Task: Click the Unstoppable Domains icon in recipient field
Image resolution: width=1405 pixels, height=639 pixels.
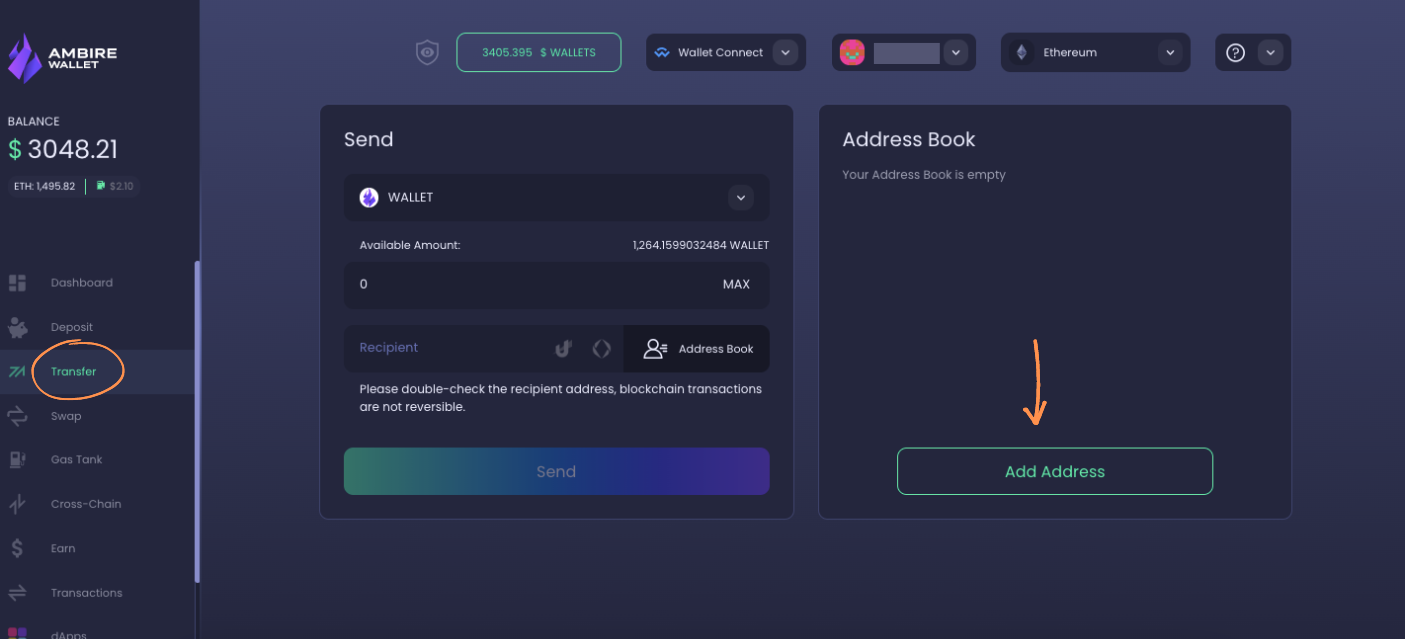Action: pos(563,348)
